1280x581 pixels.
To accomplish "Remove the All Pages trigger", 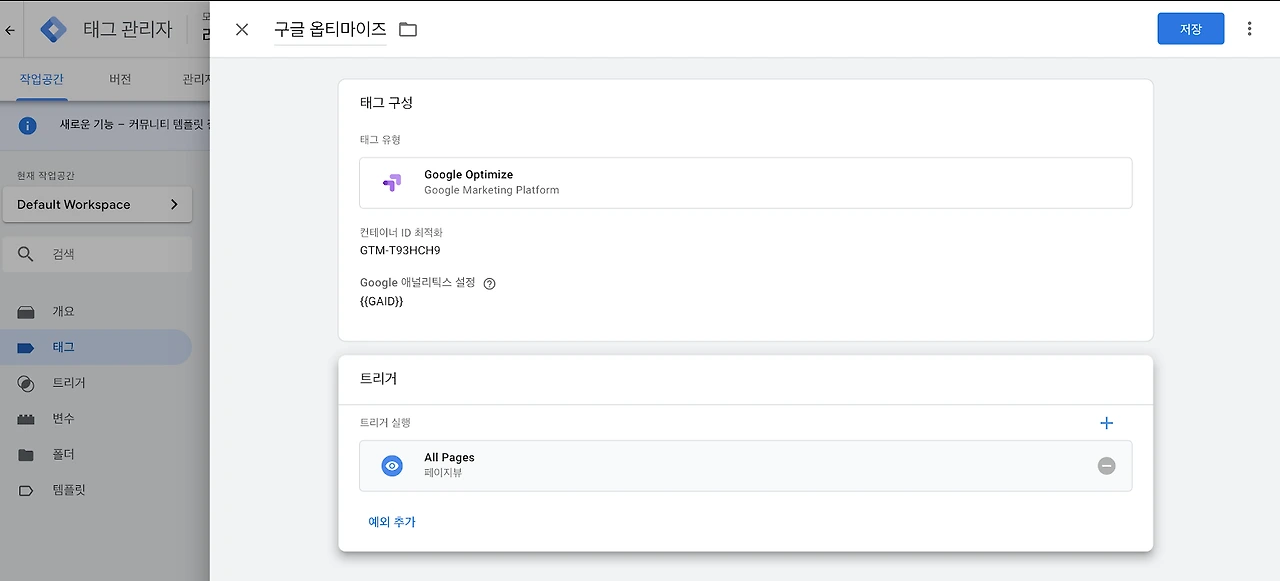I will click(x=1106, y=466).
